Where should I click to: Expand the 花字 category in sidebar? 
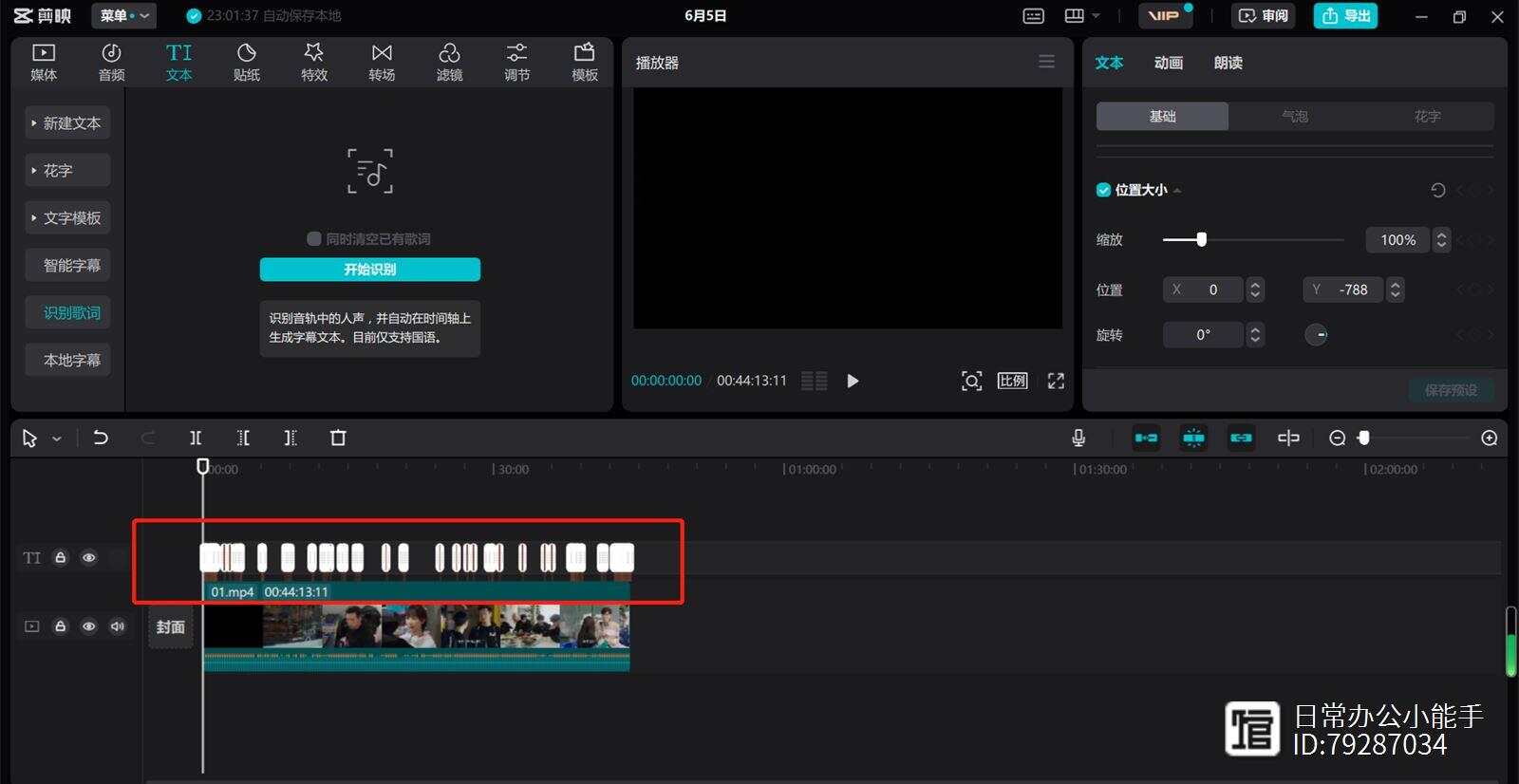67,171
